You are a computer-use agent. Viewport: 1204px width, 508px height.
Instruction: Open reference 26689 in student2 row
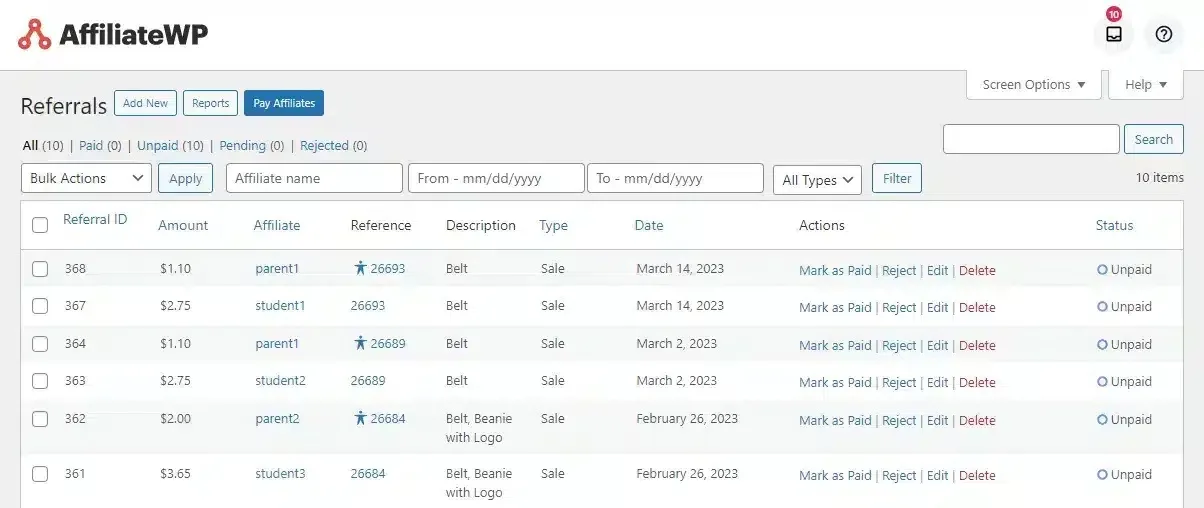[x=368, y=381]
